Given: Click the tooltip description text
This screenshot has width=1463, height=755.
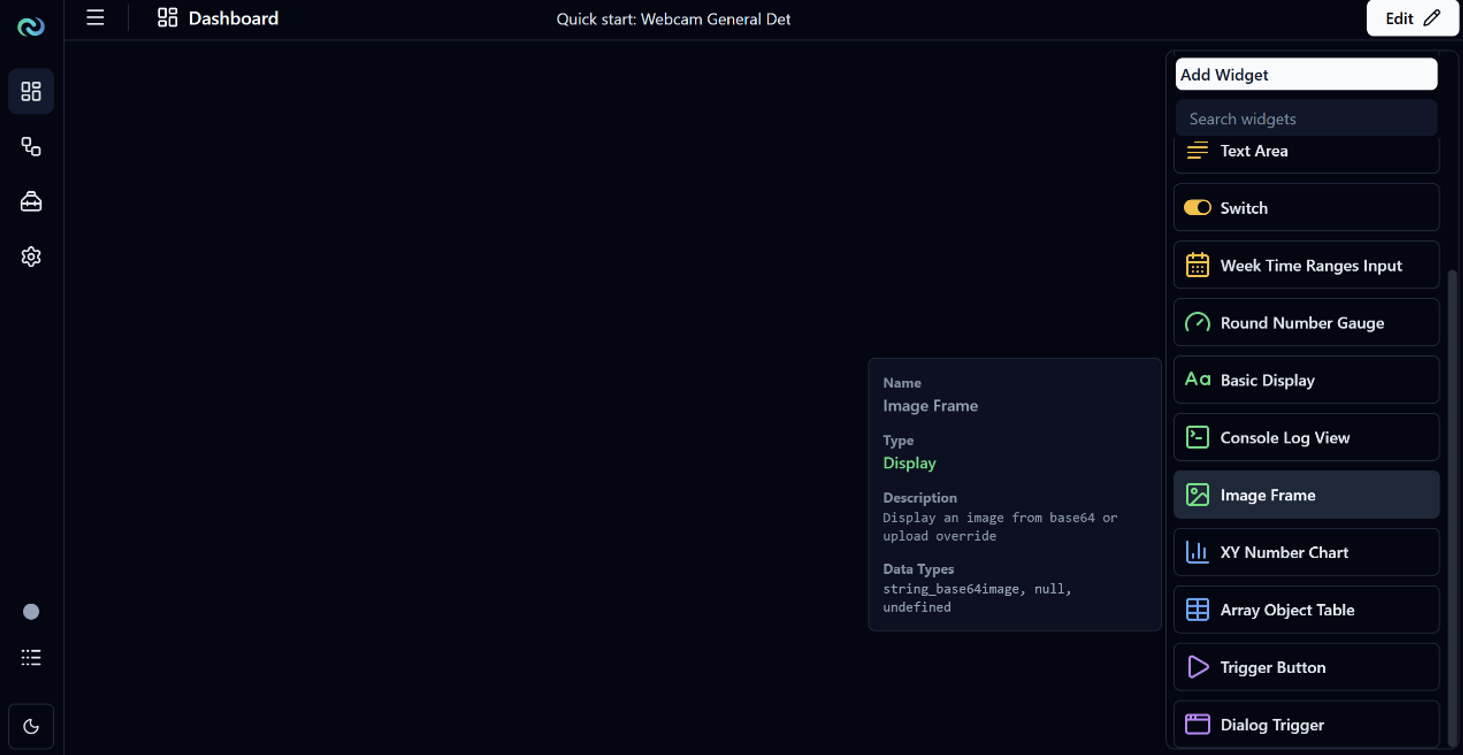Looking at the screenshot, I should click(x=1000, y=527).
